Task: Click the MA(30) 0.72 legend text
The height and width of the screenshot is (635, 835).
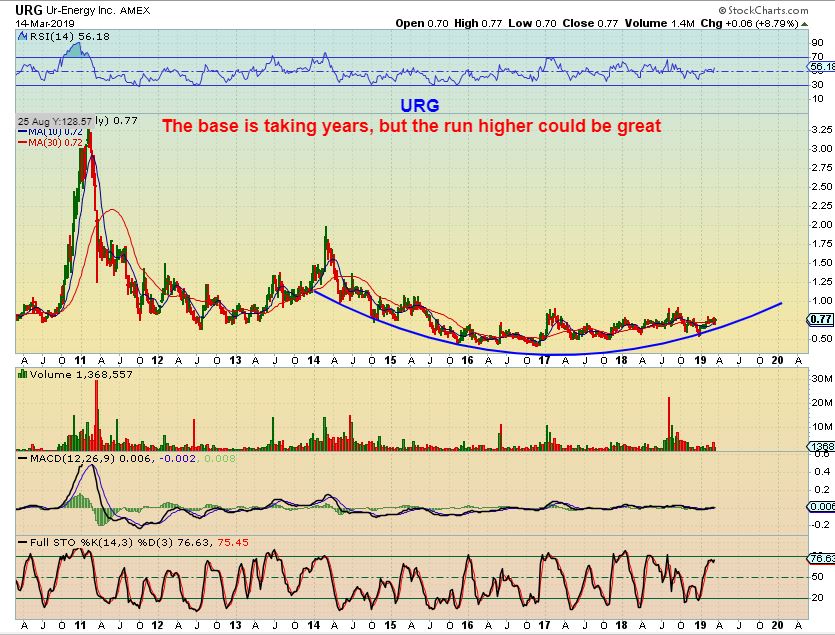Action: coord(55,142)
